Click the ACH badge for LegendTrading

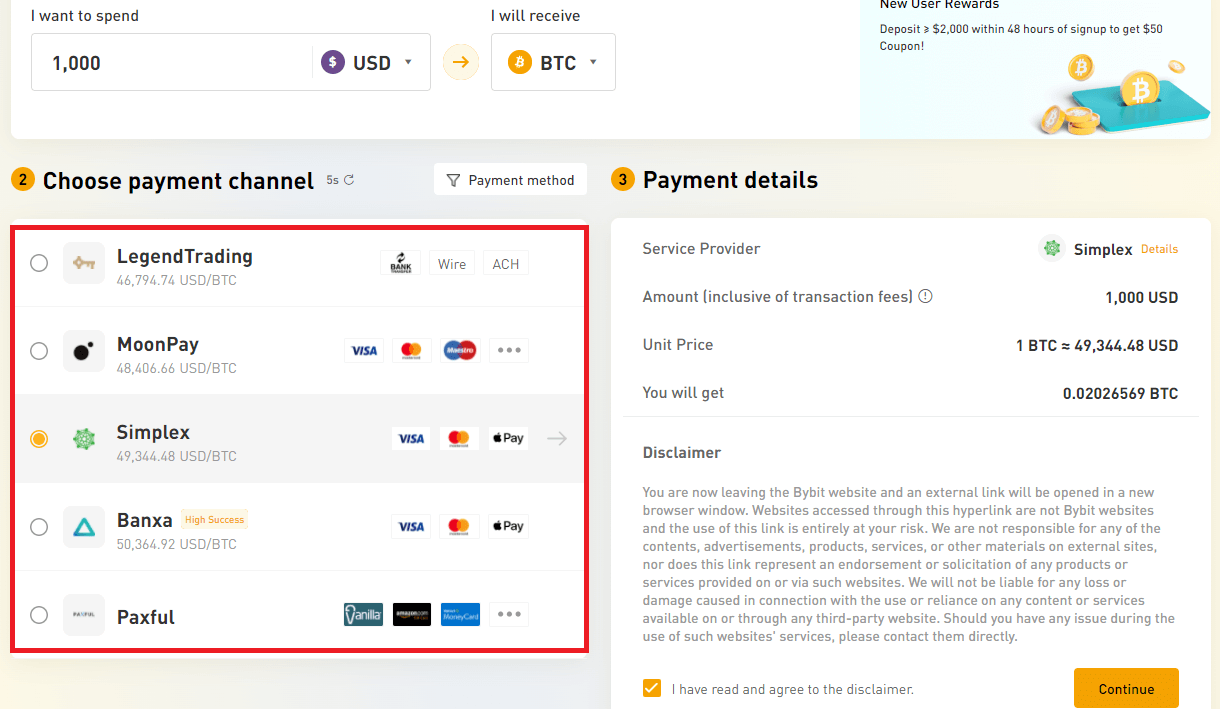tap(505, 262)
